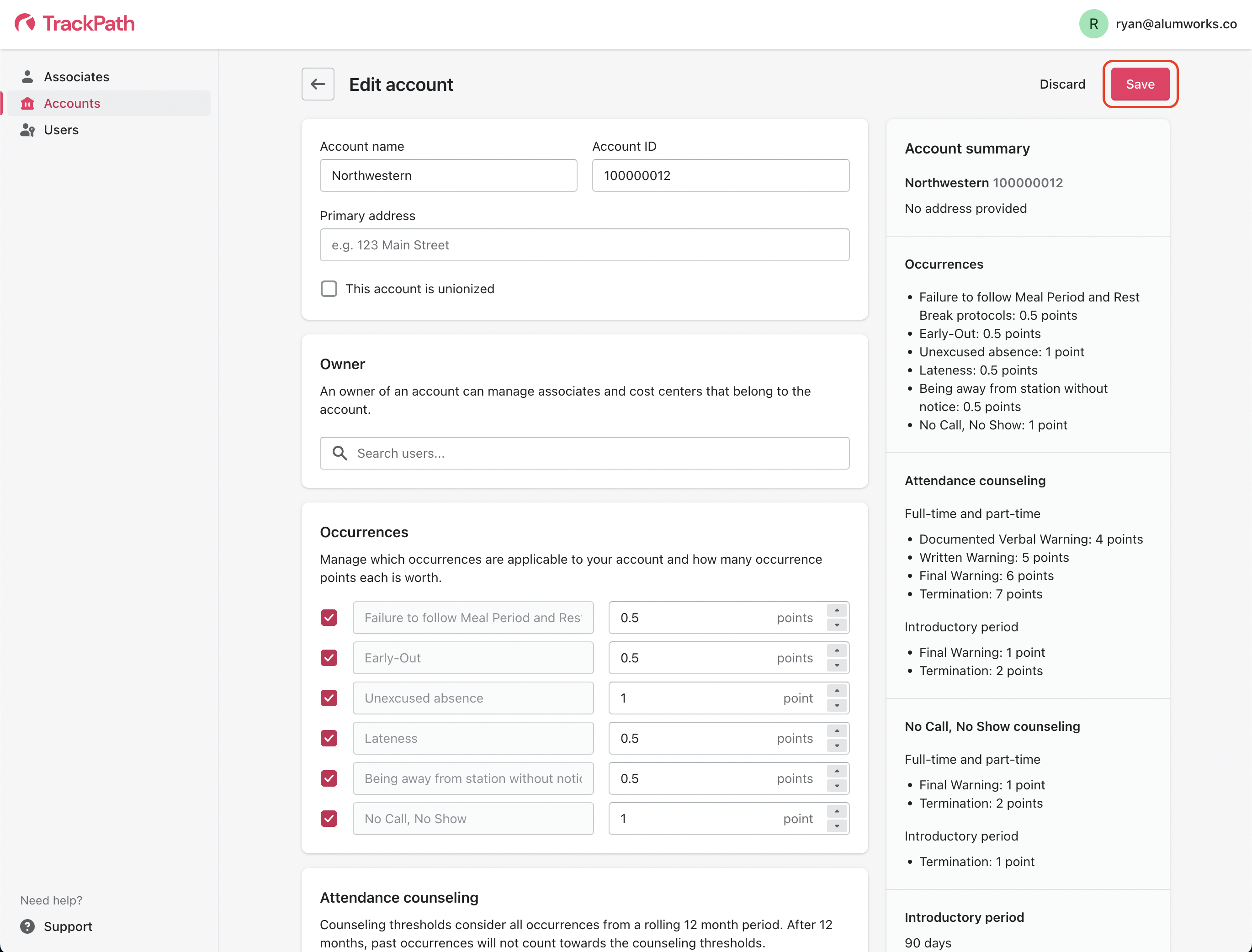Click Discard to cancel changes
Screen dimensions: 1252x952
[1062, 85]
